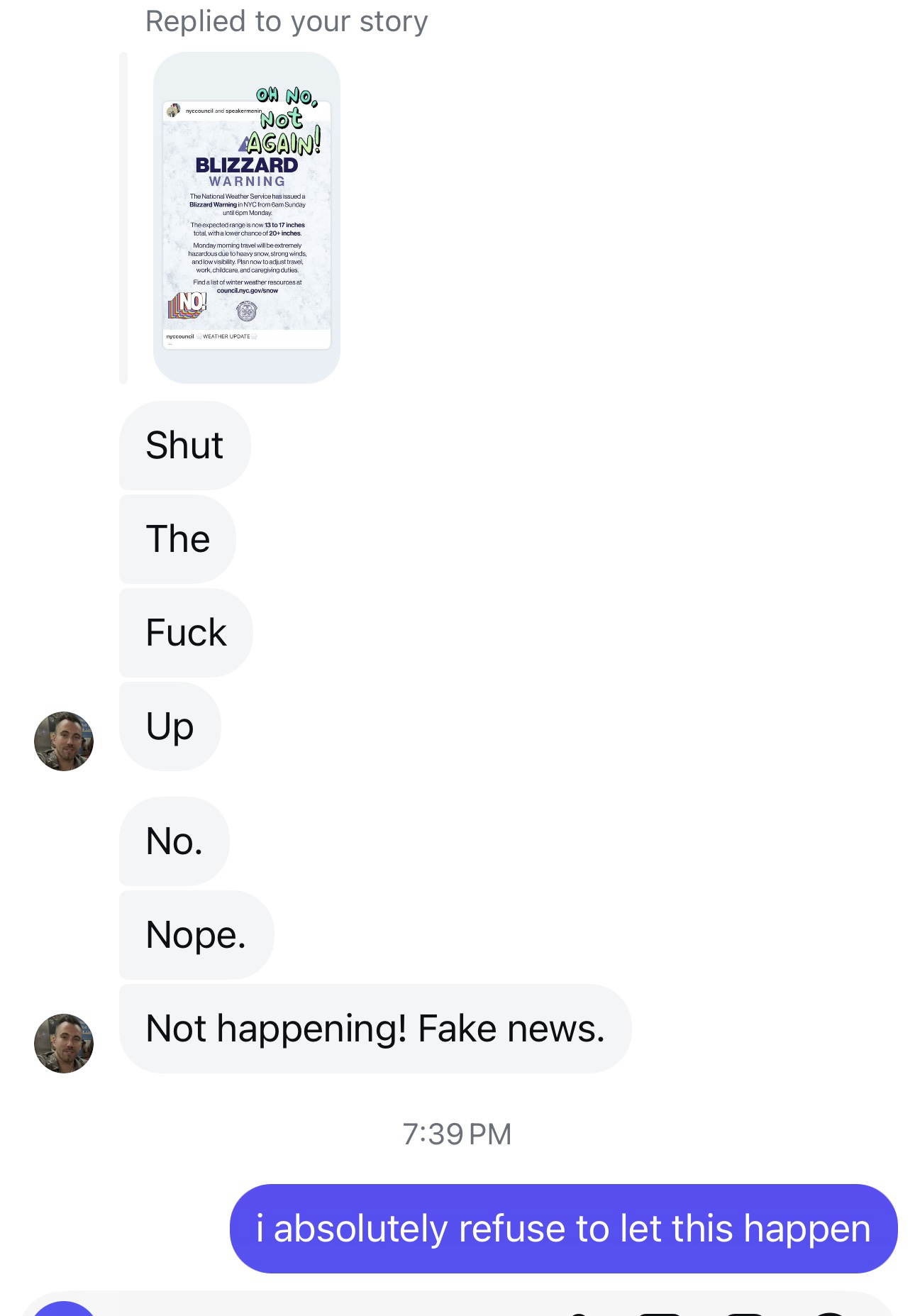
Task: Tap the 7:39 PM timestamp
Action: coord(457,1134)
